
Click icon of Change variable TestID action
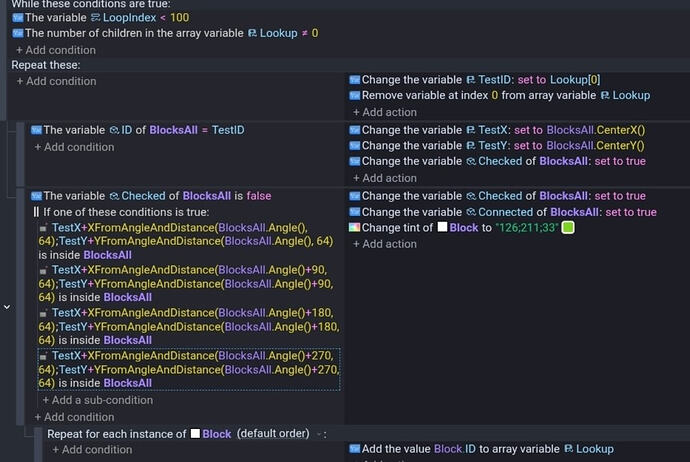point(355,80)
